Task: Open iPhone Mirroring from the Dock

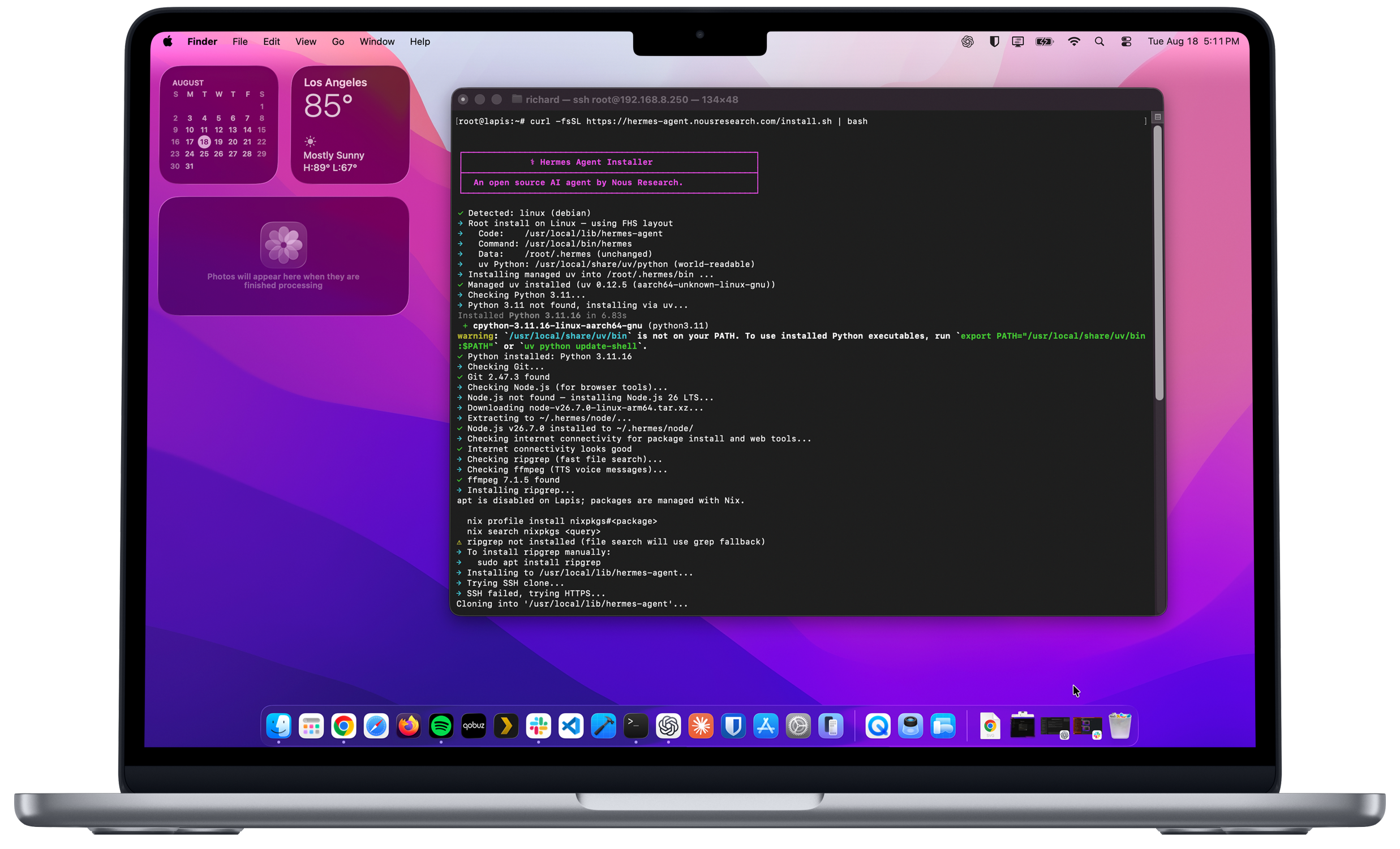Action: (831, 726)
